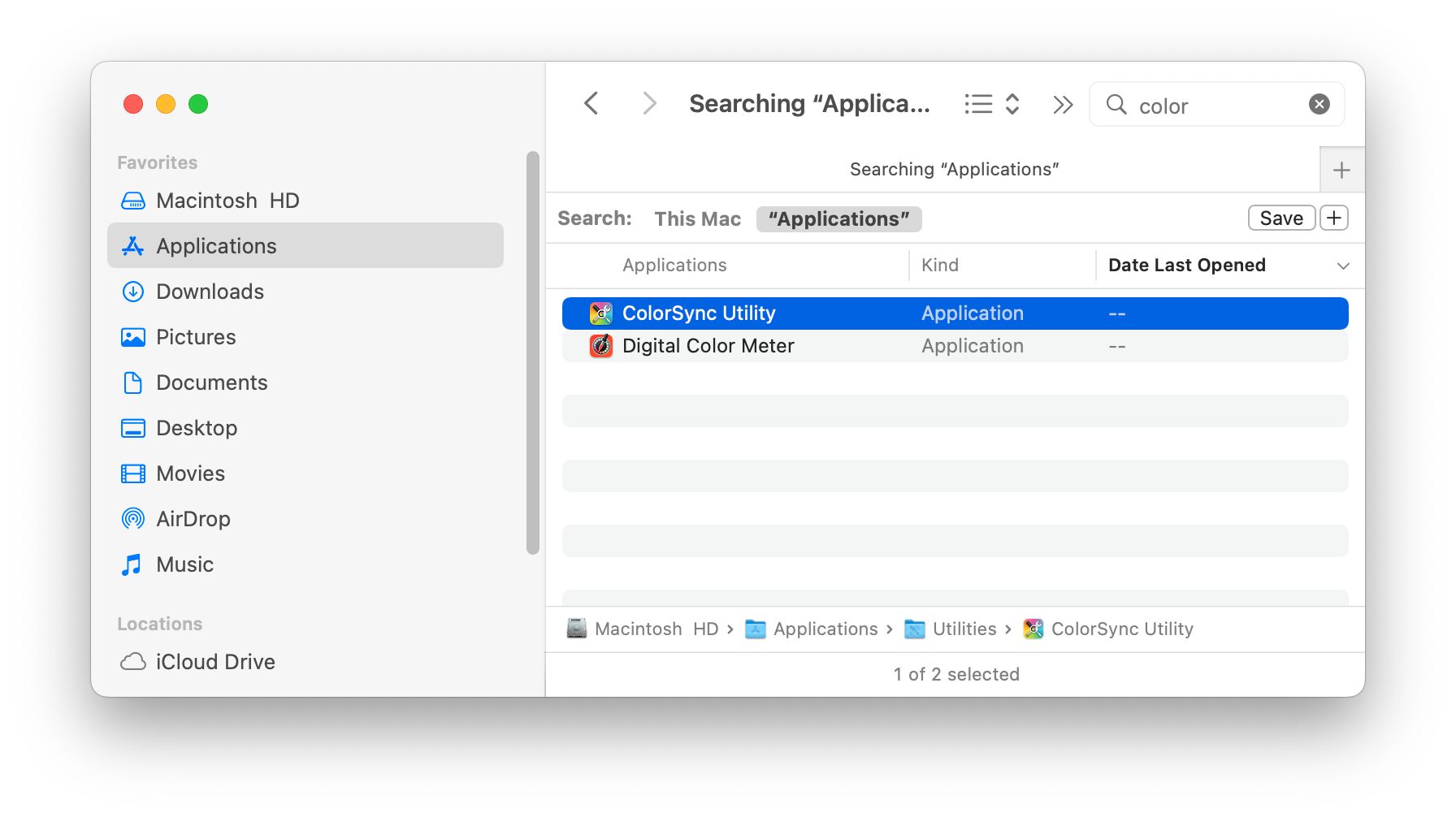This screenshot has height=817, width=1456.
Task: Click the magnifying glass search icon
Action: point(1116,105)
